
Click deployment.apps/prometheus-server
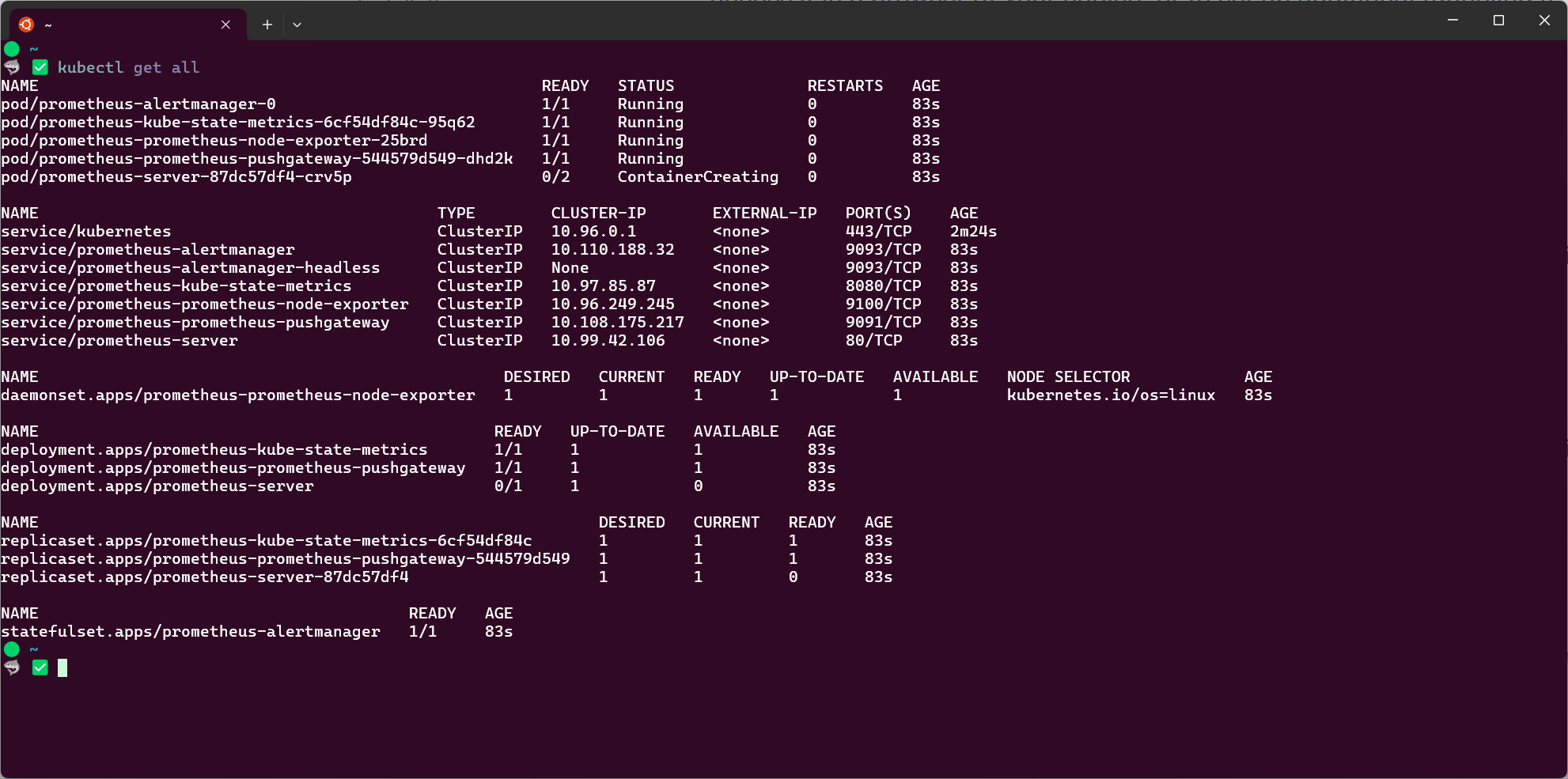pos(157,486)
